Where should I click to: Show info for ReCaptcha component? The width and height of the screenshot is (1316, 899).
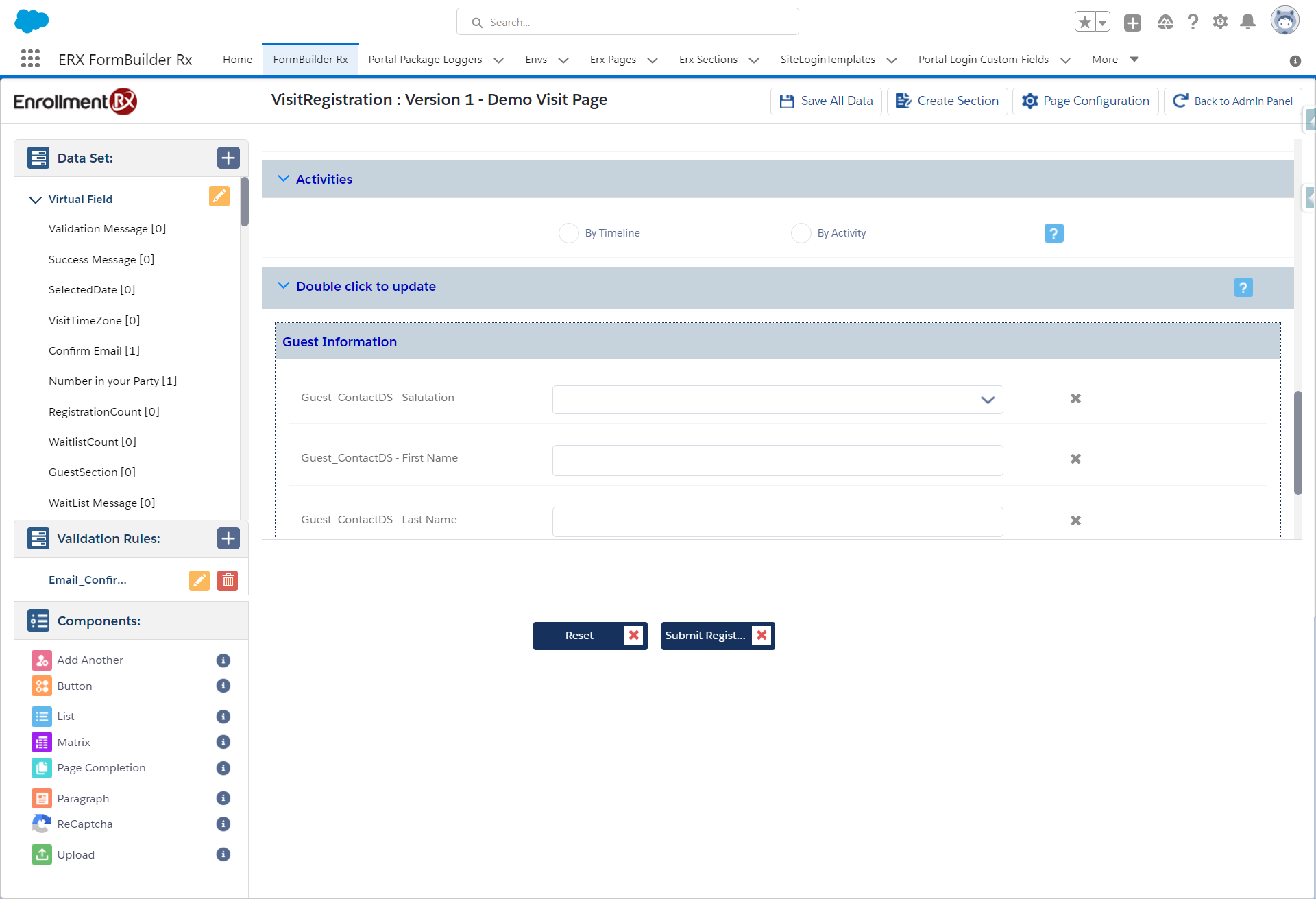click(223, 824)
